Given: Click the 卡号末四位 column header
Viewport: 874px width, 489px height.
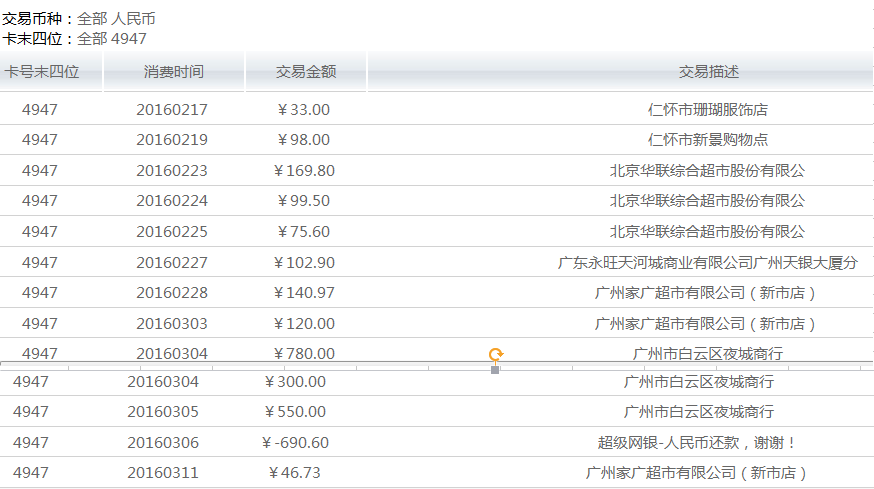Looking at the screenshot, I should tap(42, 72).
